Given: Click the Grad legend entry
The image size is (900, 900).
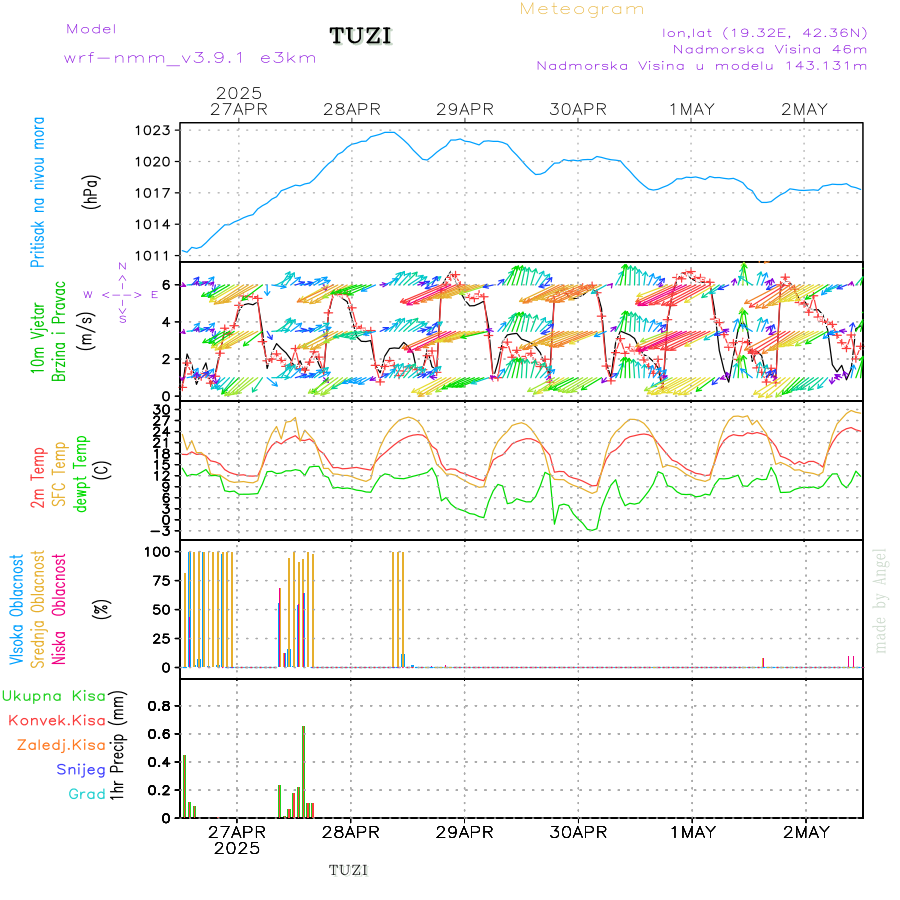Looking at the screenshot, I should [86, 794].
